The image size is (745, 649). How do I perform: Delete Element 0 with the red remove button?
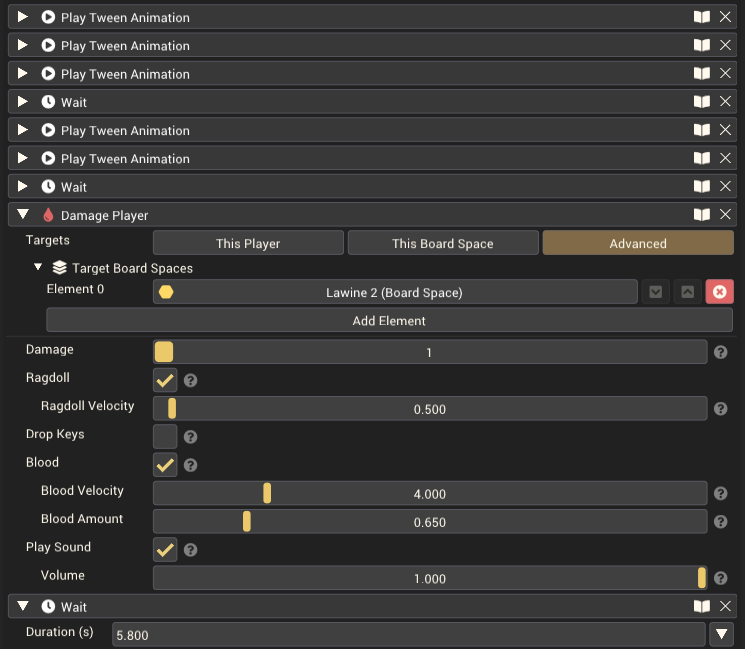tap(719, 292)
